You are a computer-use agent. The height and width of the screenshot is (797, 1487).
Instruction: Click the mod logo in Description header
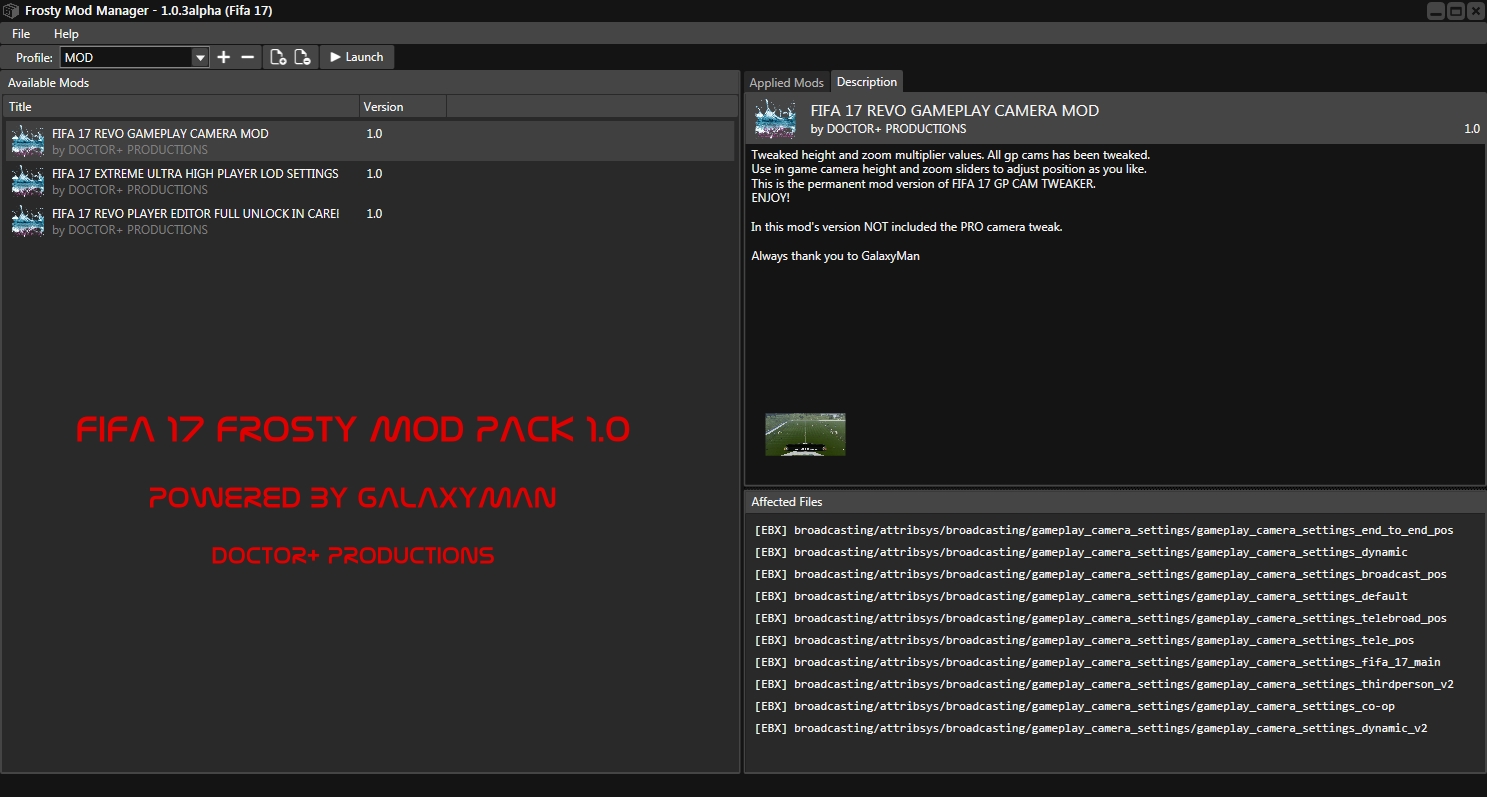pos(775,119)
